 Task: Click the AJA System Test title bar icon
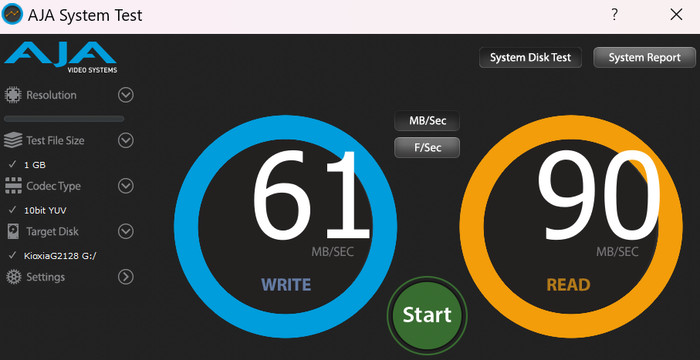tap(12, 14)
